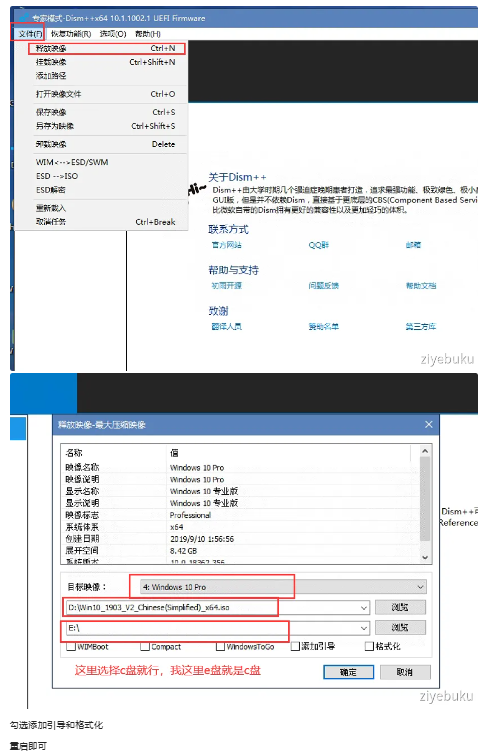This screenshot has height=755, width=495.
Task: Open the QQ群 contact link
Action: 319,245
